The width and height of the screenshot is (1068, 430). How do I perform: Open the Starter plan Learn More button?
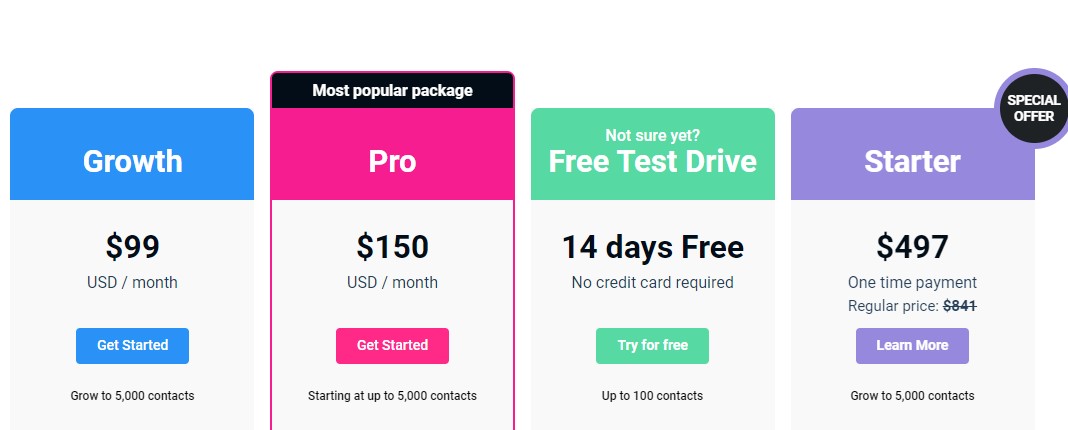(x=912, y=345)
